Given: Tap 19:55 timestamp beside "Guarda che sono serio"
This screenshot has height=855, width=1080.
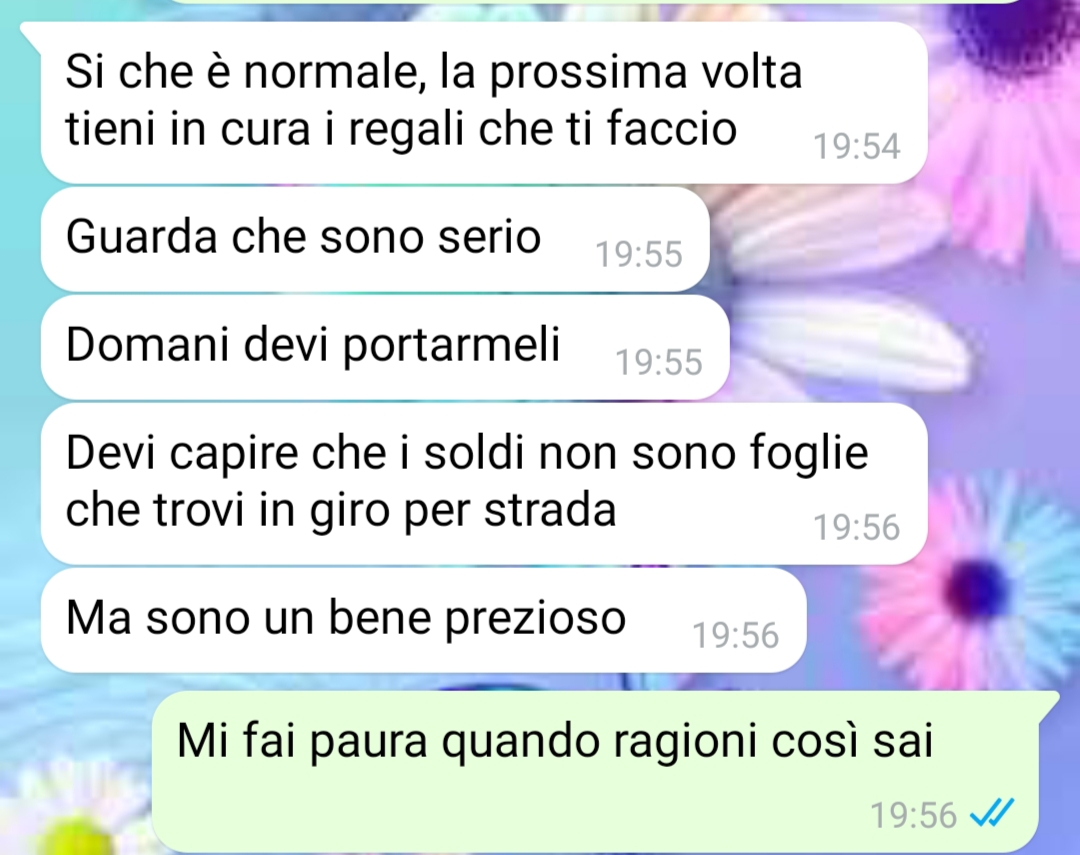Looking at the screenshot, I should (638, 254).
